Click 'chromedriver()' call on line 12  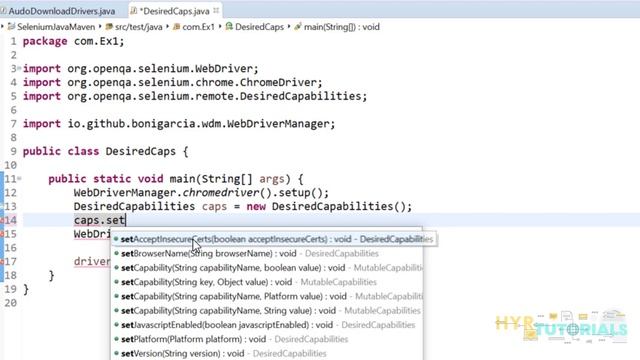tap(227, 193)
